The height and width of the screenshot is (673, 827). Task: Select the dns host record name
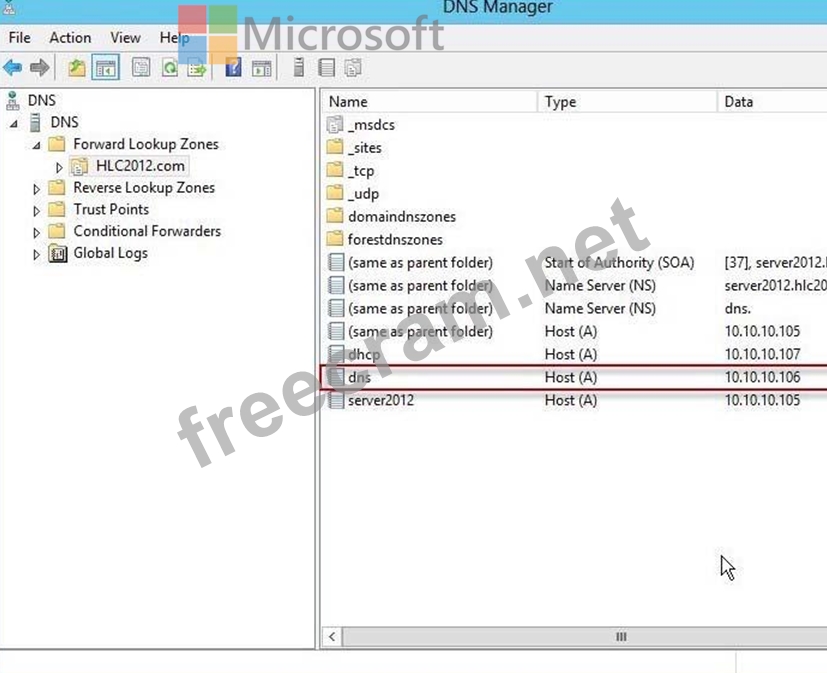(x=359, y=377)
